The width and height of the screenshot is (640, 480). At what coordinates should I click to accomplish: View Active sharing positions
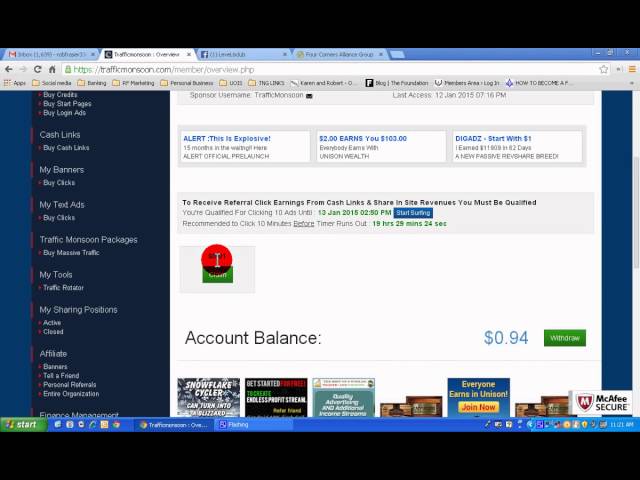52,323
